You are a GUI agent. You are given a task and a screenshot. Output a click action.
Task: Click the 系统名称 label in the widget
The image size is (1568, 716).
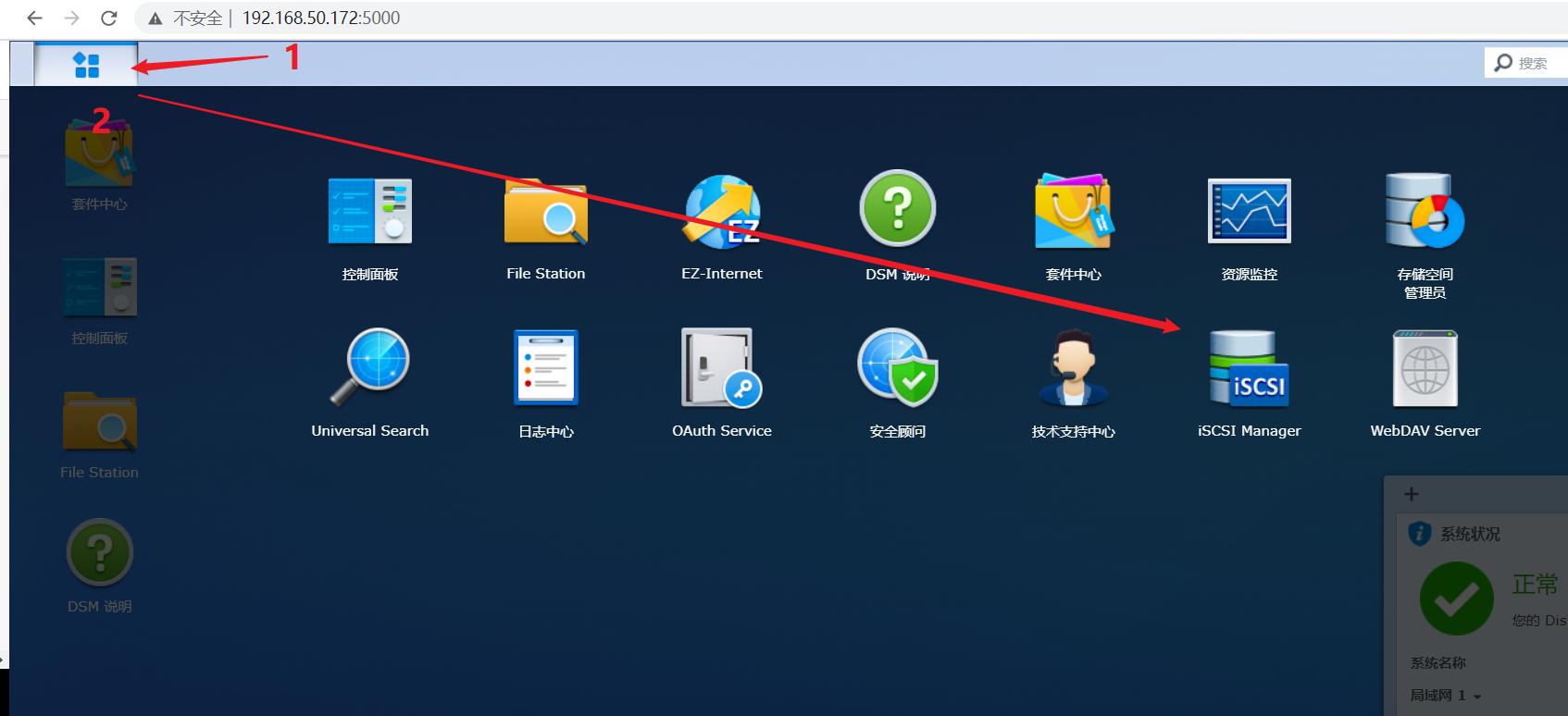click(x=1437, y=663)
